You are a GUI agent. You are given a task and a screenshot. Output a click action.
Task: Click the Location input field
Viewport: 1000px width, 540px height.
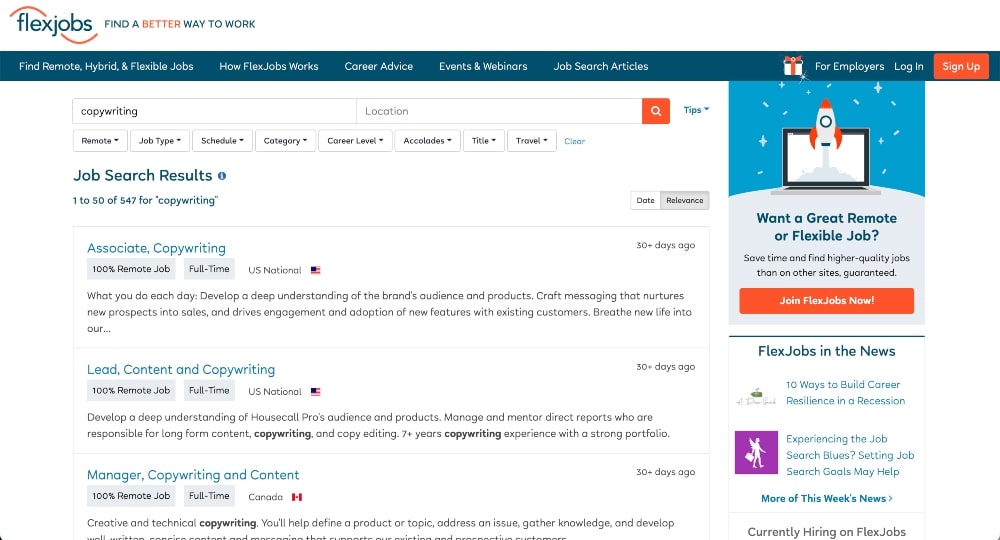click(498, 111)
